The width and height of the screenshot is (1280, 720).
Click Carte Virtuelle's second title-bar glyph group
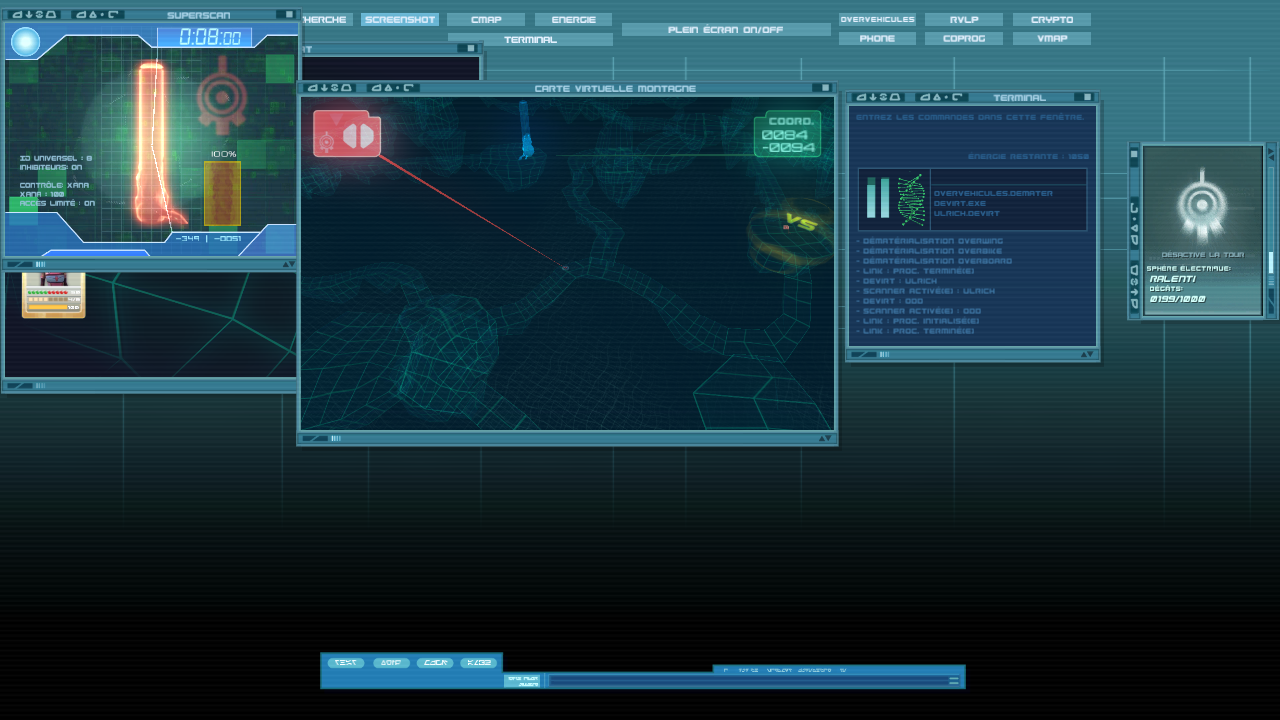click(394, 88)
